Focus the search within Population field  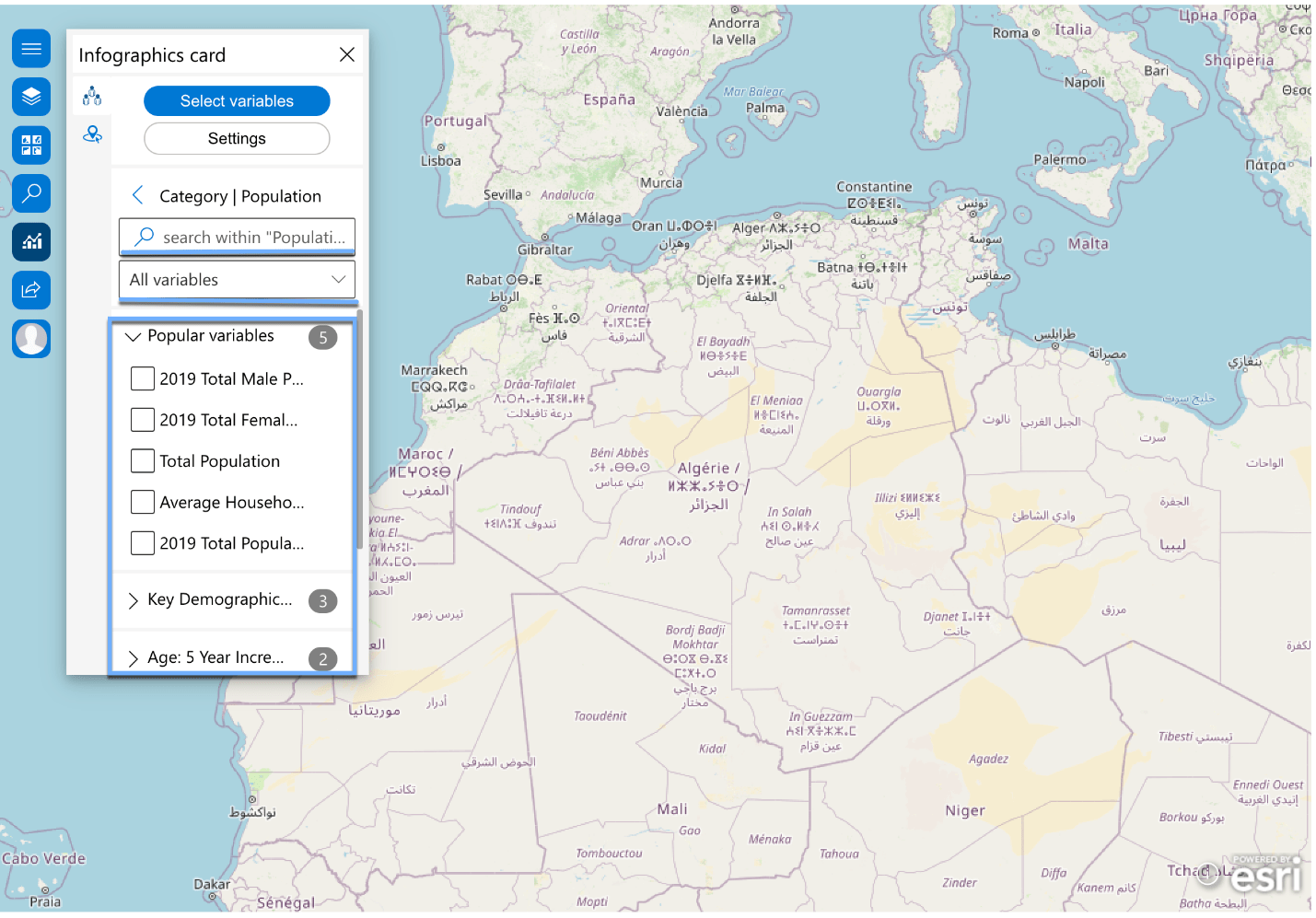pos(237,237)
